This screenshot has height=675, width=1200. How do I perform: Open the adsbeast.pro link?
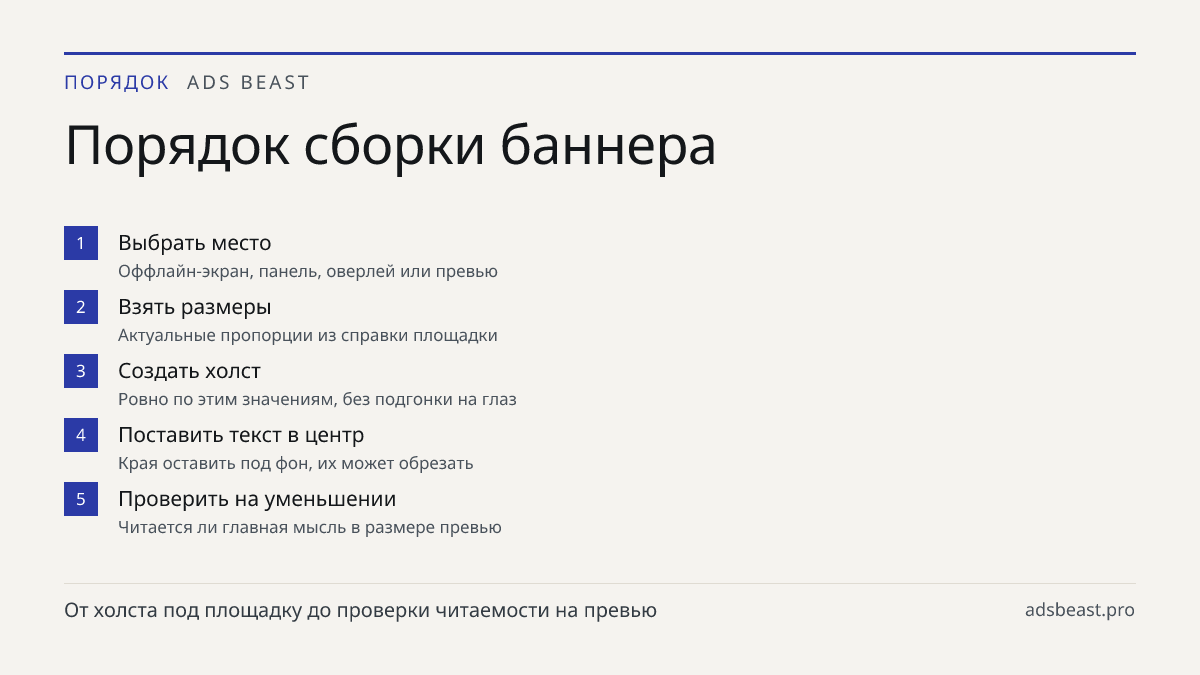1080,610
